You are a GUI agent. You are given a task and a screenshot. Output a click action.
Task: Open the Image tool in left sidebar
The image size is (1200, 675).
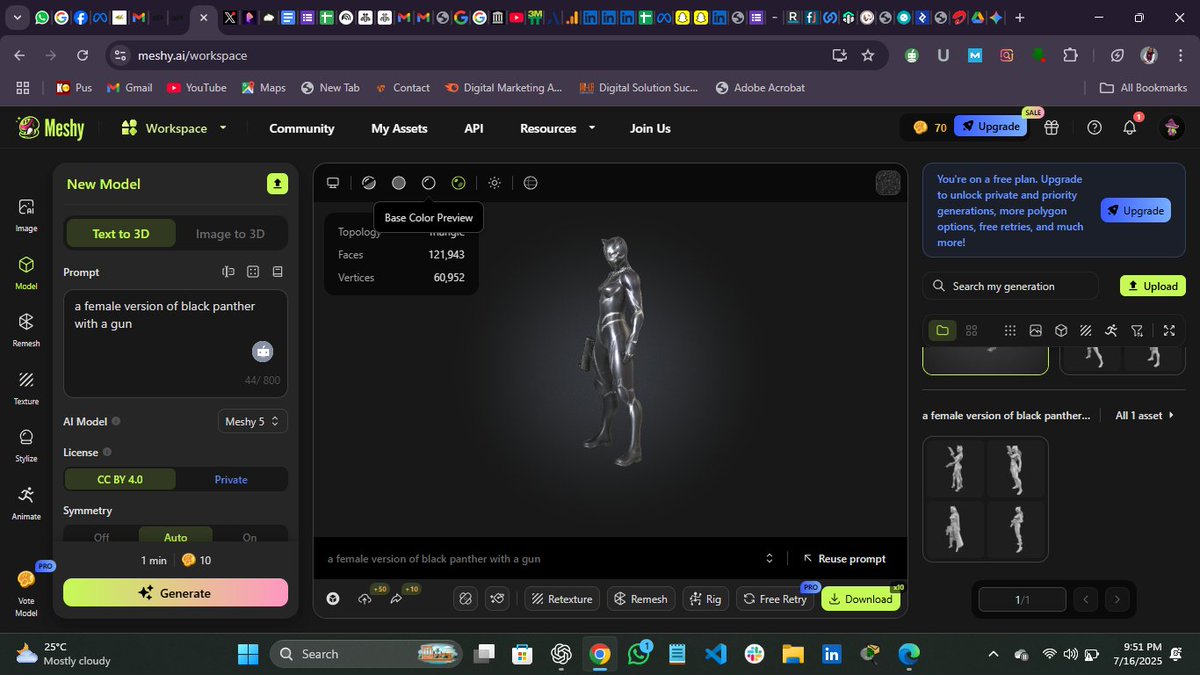click(x=26, y=214)
